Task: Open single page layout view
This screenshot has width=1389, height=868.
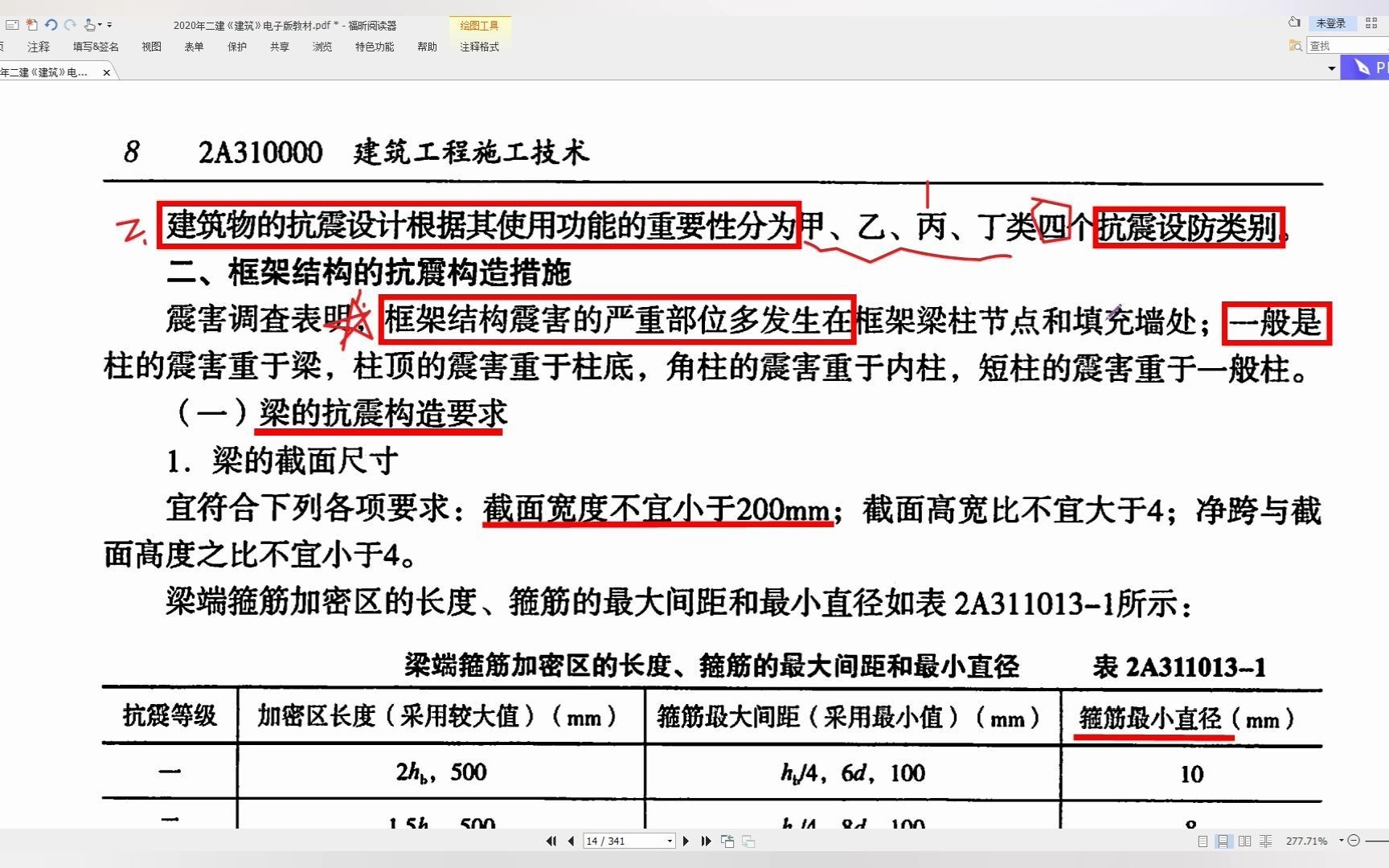Action: [x=1203, y=840]
